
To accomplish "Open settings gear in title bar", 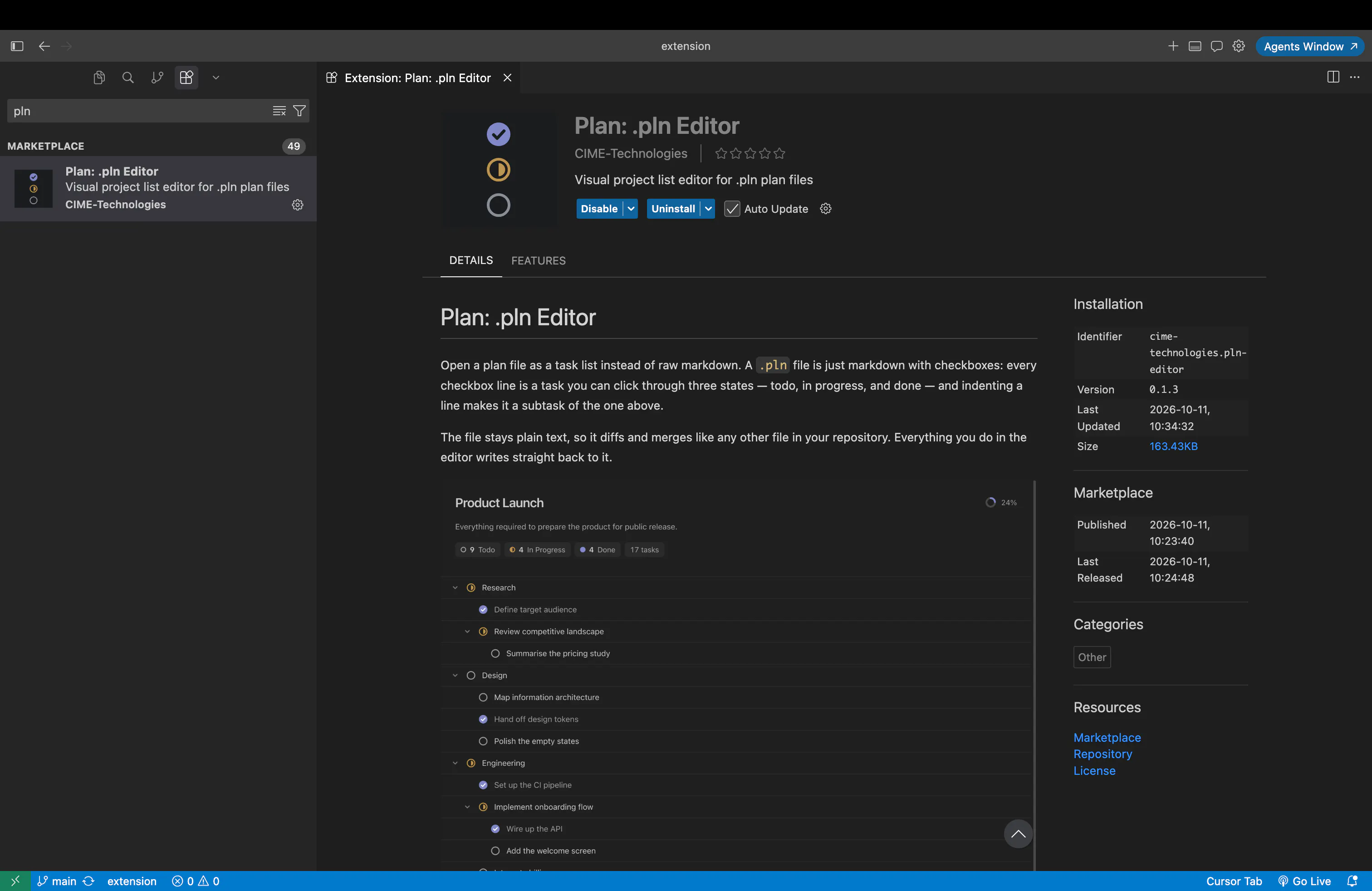I will point(1239,46).
